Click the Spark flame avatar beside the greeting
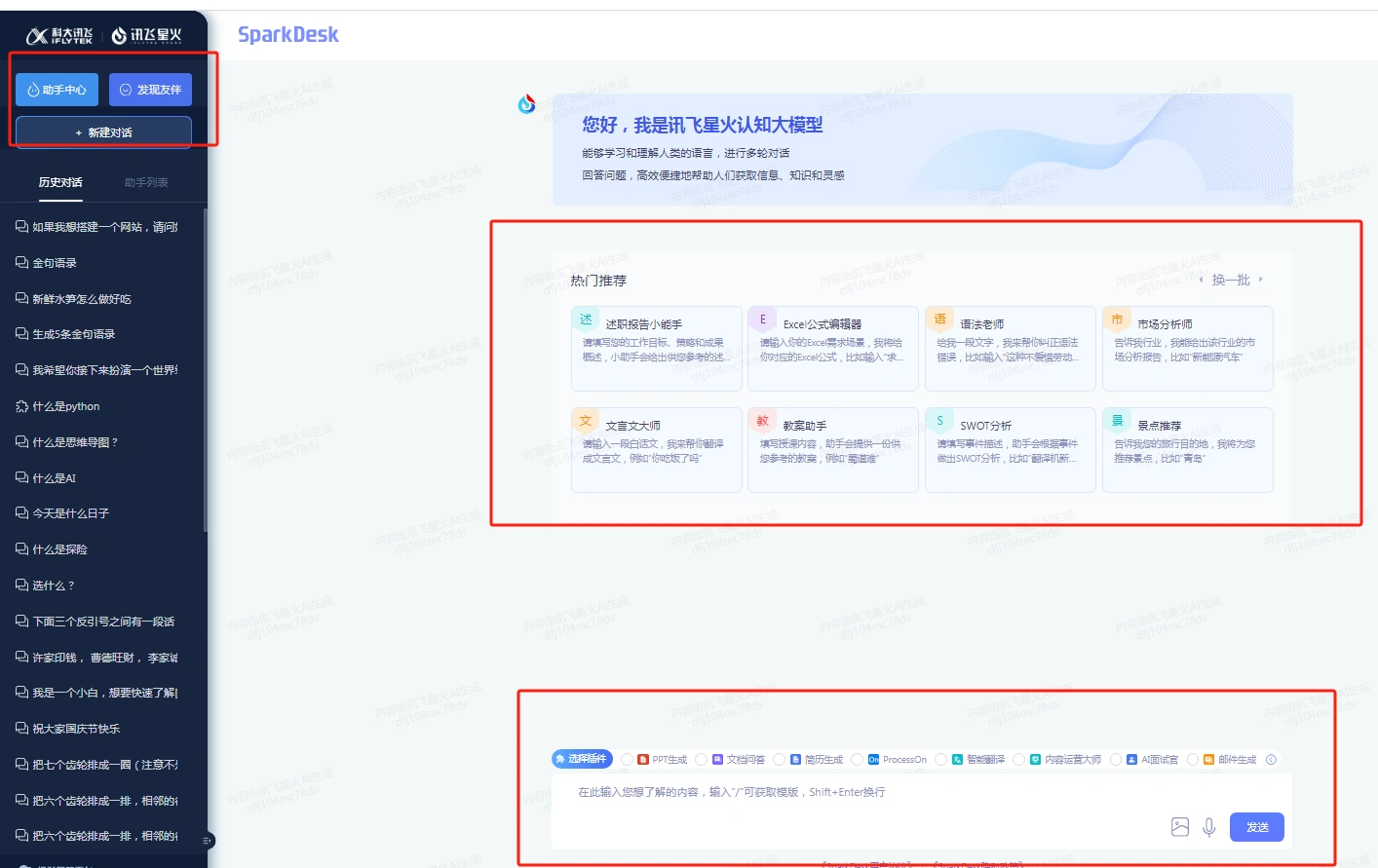1378x868 pixels. (x=527, y=103)
